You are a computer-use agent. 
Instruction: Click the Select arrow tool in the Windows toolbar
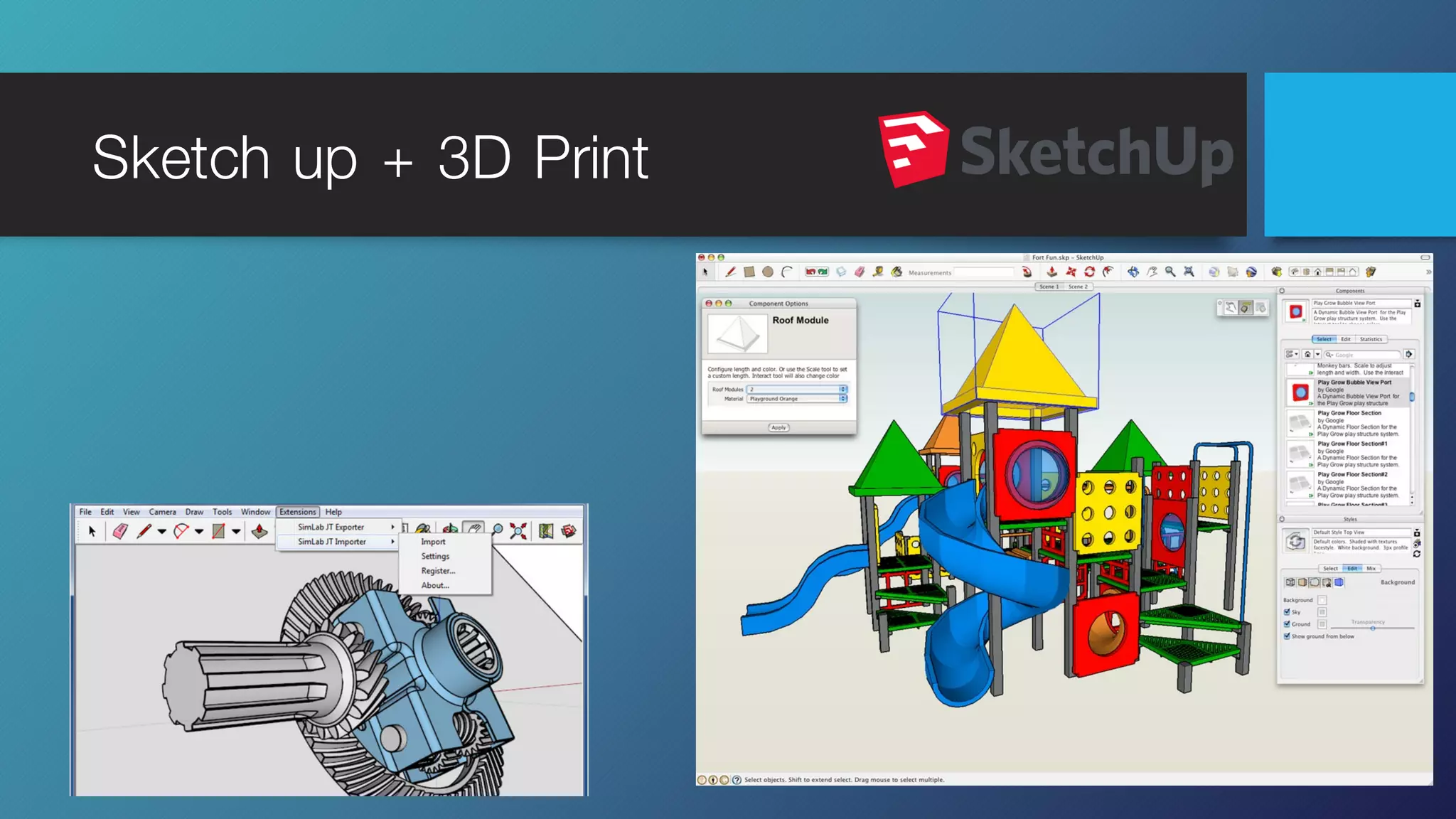(92, 531)
